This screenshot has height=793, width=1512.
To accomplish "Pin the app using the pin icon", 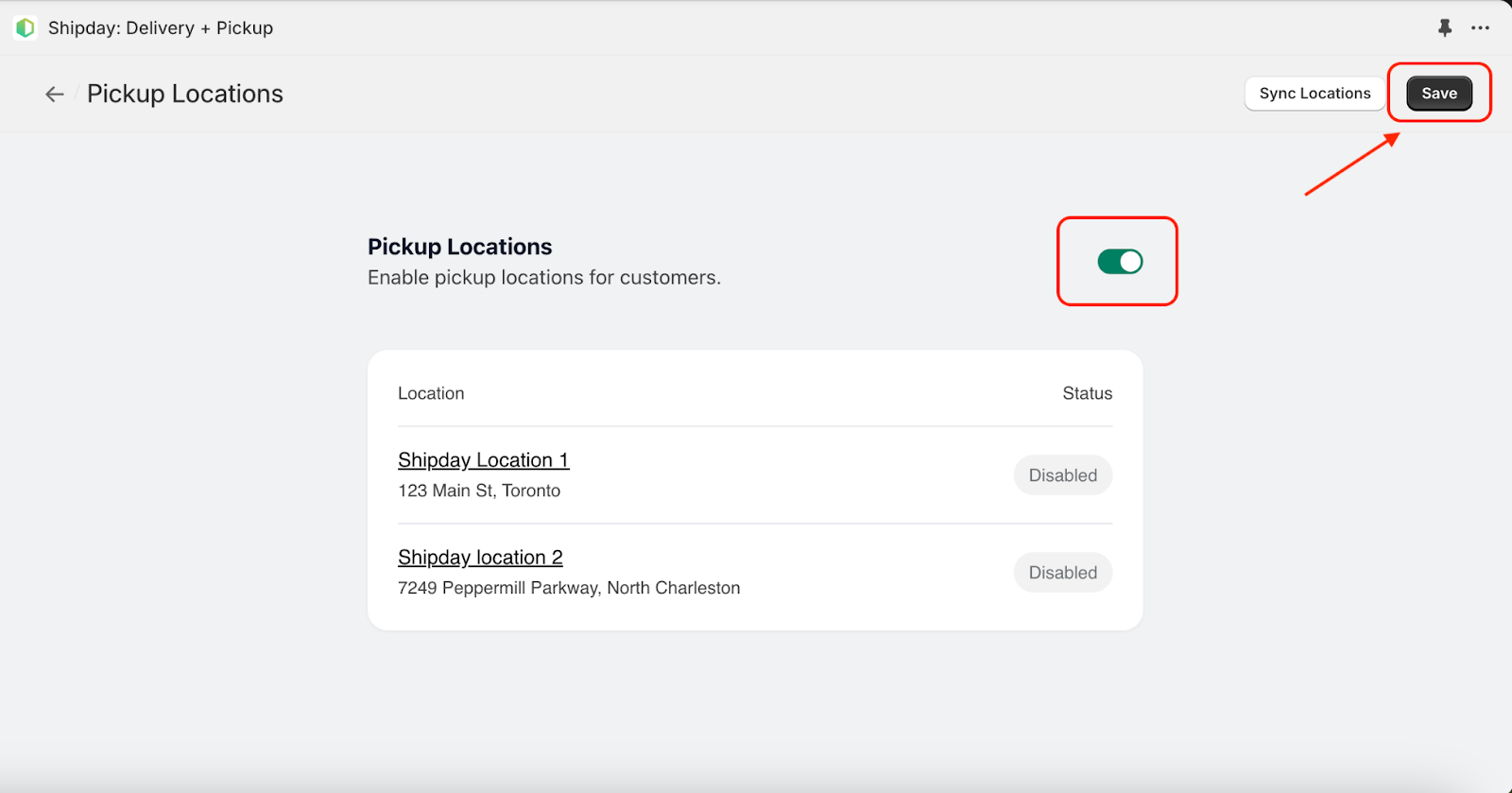I will tap(1445, 28).
